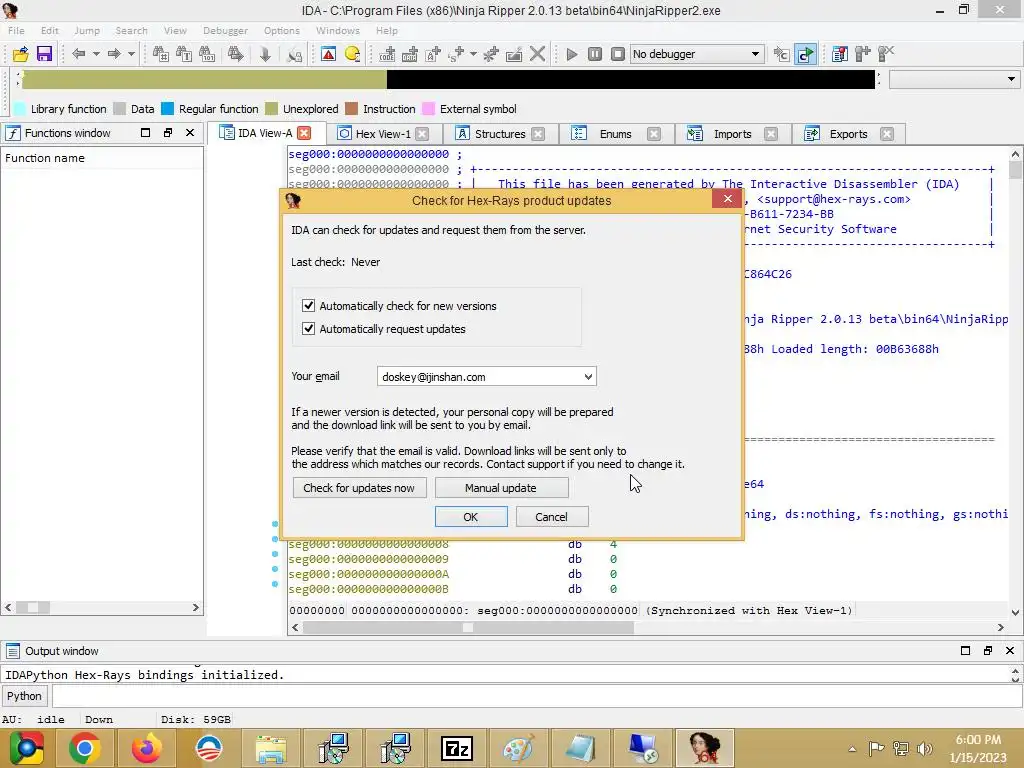Switch to the Exports tab
Image resolution: width=1024 pixels, height=768 pixels.
[848, 133]
